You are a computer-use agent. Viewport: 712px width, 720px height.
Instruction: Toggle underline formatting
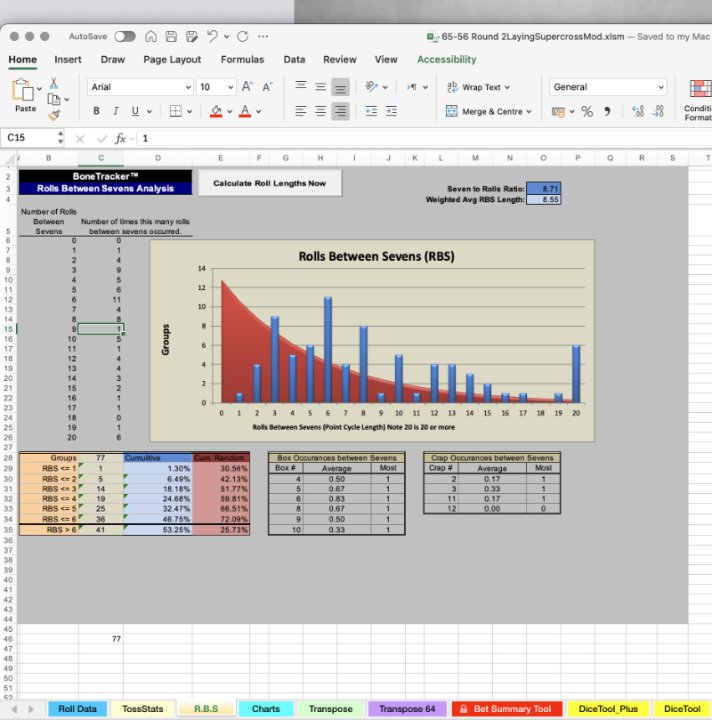coord(135,111)
